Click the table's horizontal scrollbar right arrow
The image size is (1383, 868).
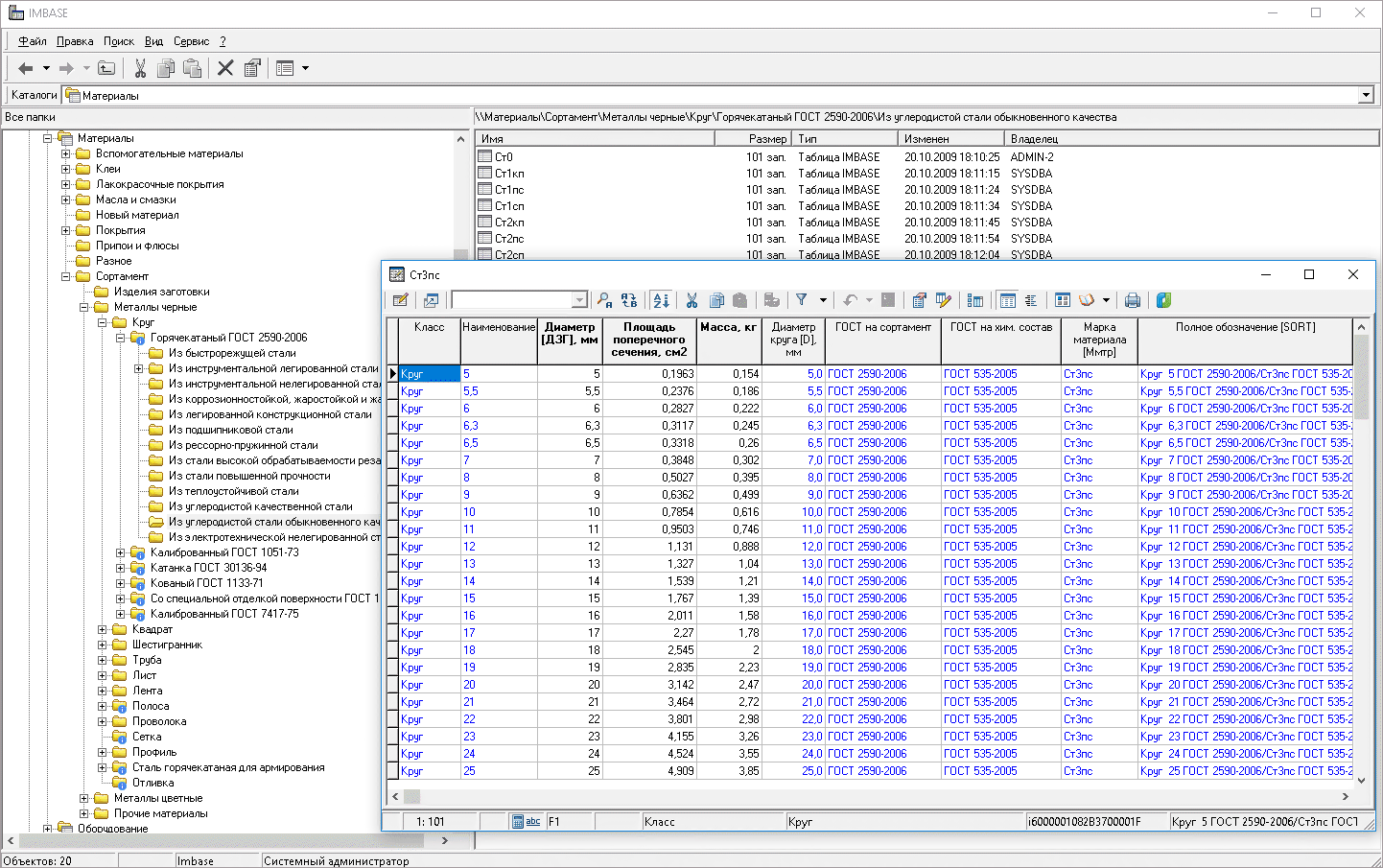click(1345, 796)
